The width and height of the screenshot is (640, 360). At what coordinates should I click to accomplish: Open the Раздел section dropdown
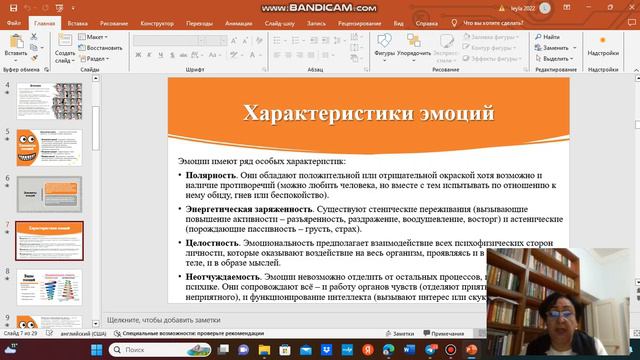[x=94, y=58]
